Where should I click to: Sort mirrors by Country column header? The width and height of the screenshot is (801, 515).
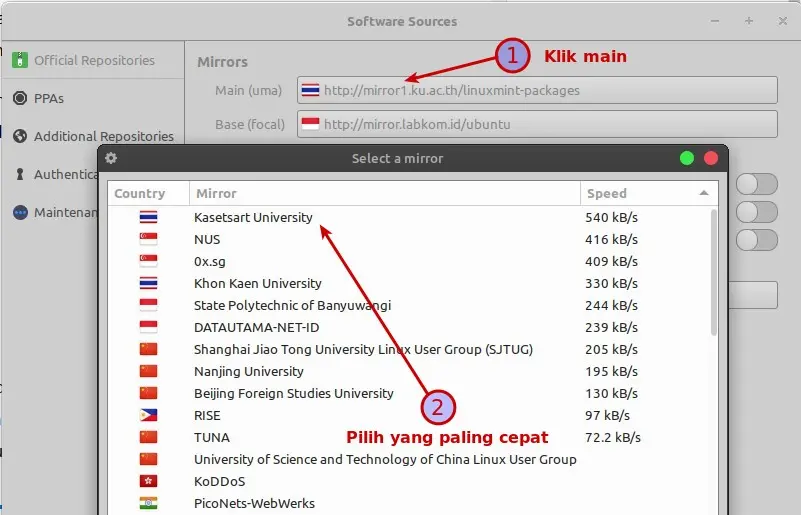coord(149,194)
